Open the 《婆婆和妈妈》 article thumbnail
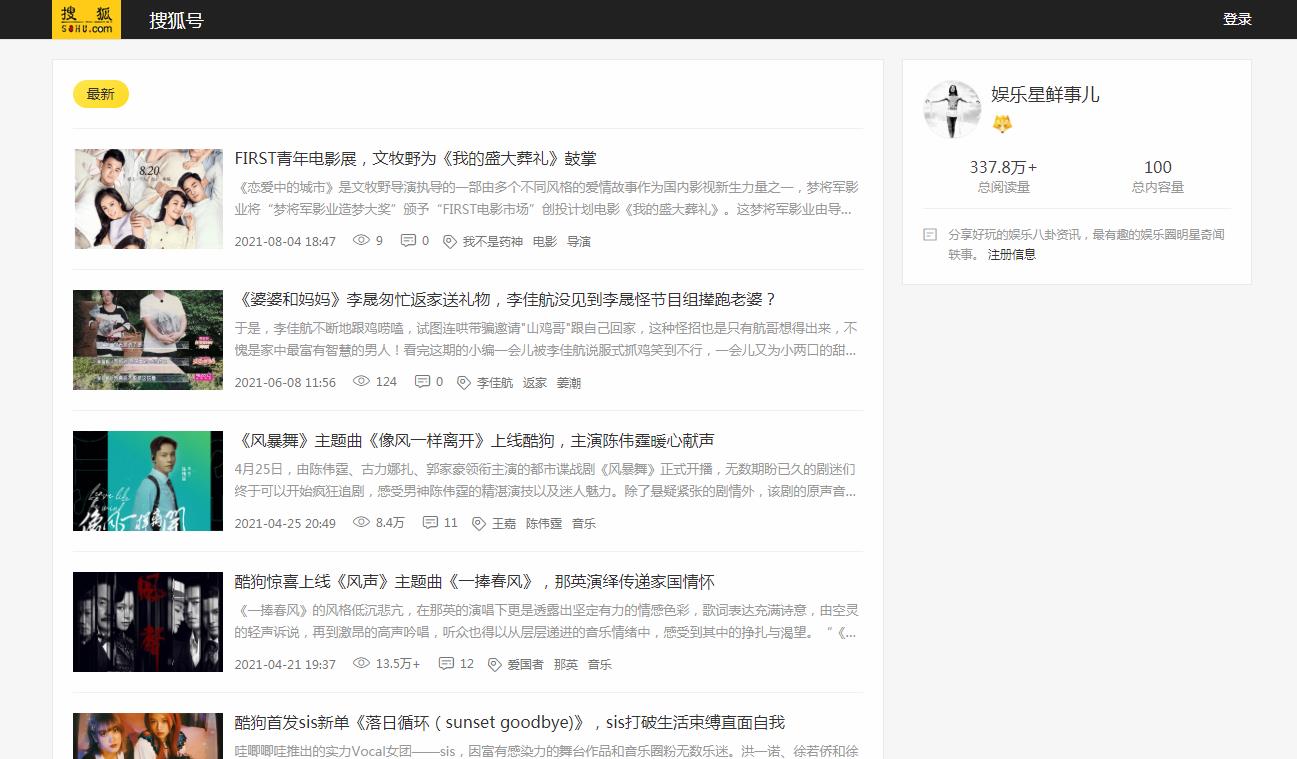The image size is (1297, 759). (148, 340)
